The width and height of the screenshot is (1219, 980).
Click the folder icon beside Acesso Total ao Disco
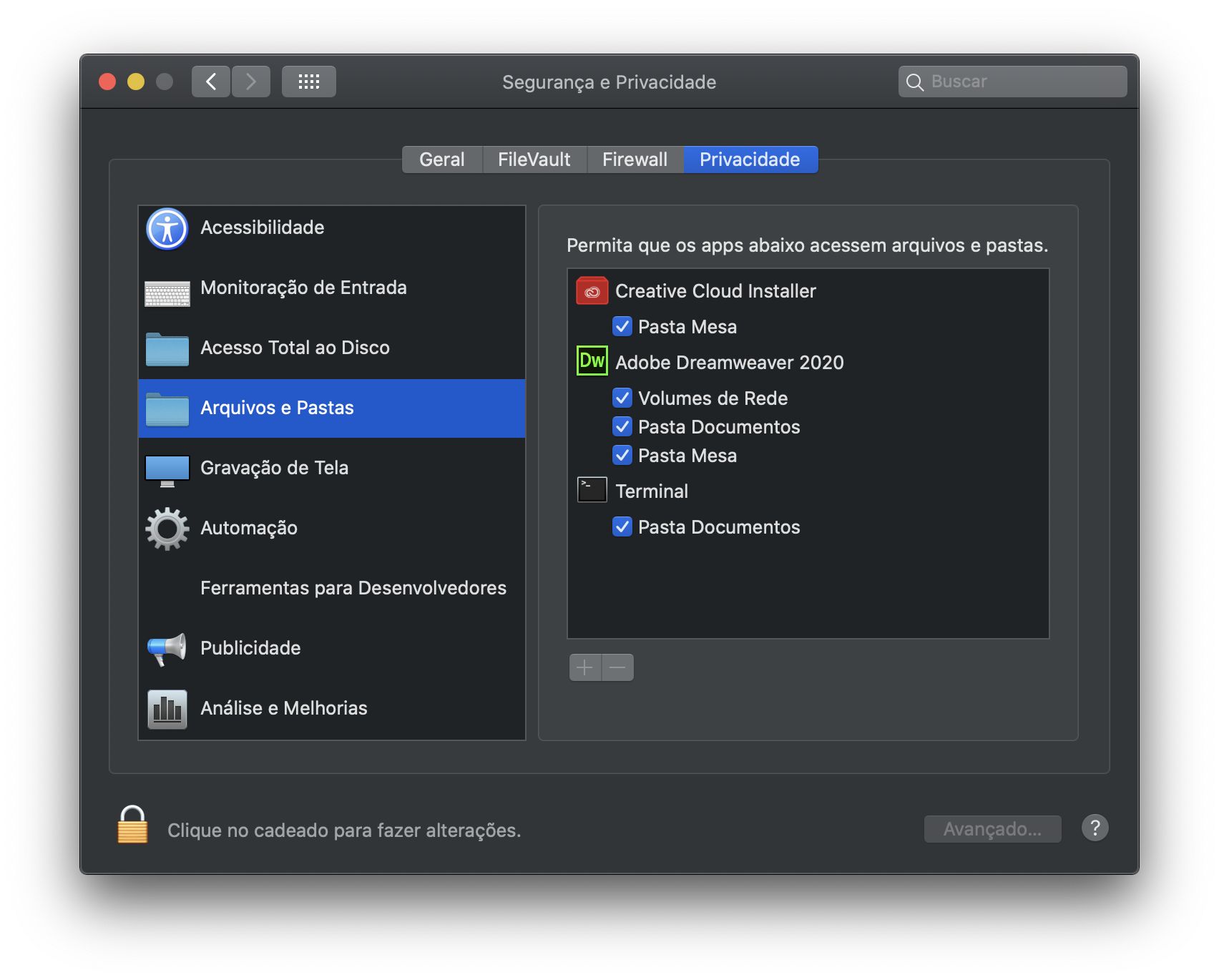pyautogui.click(x=167, y=349)
